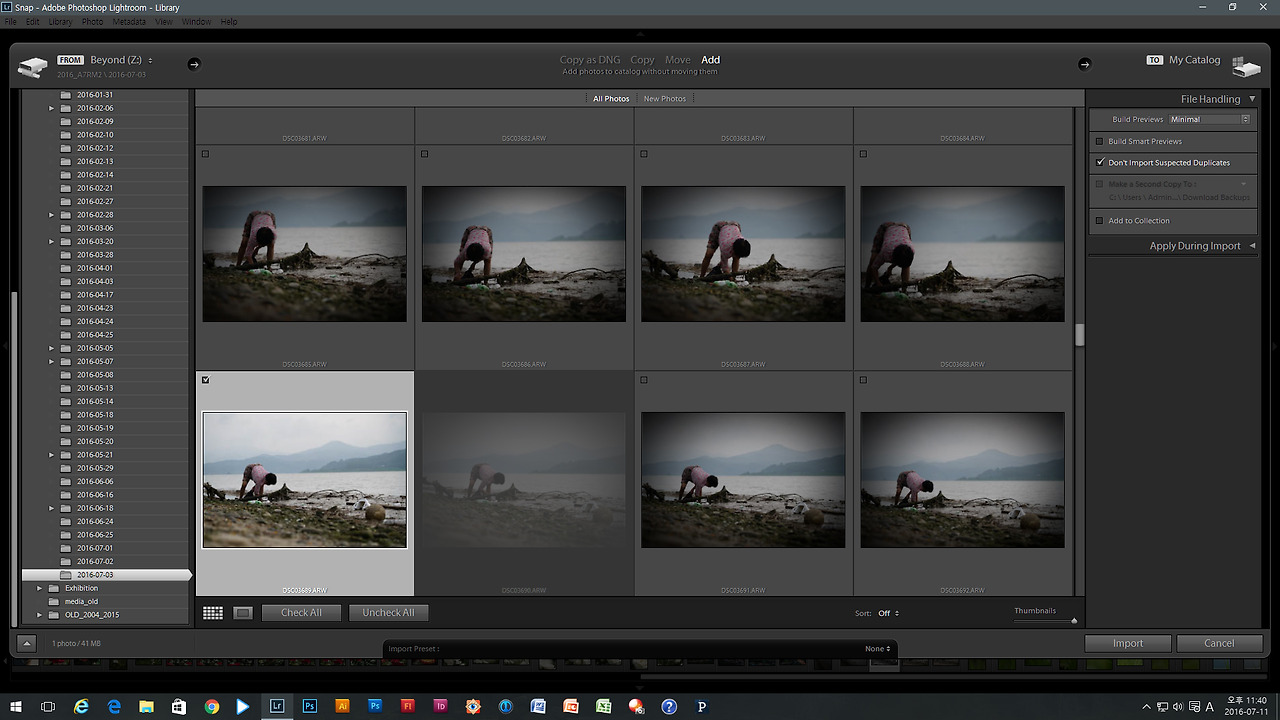Select the Copy as DNG import mode

(590, 60)
